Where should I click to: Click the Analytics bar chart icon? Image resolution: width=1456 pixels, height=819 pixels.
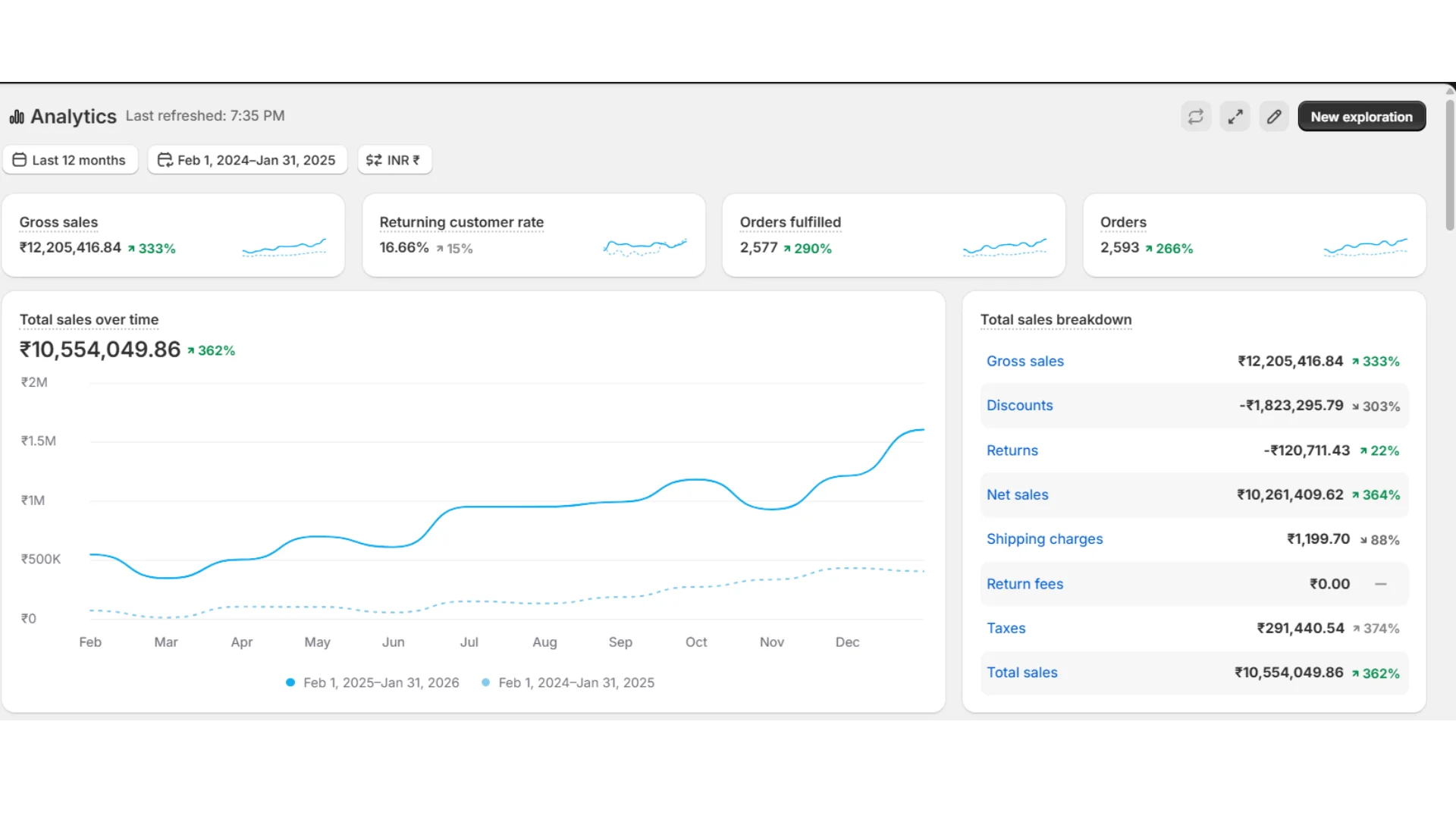(17, 117)
